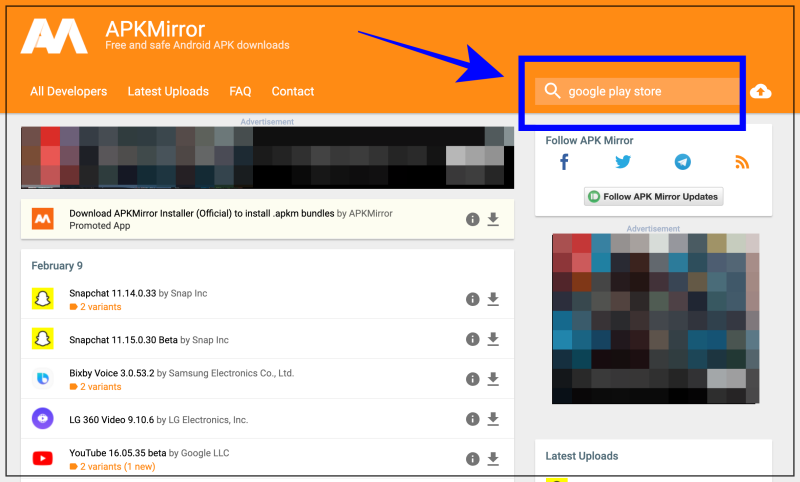Open the Snapchat 11.14.0.33 link
The height and width of the screenshot is (482, 800).
pyautogui.click(x=113, y=293)
